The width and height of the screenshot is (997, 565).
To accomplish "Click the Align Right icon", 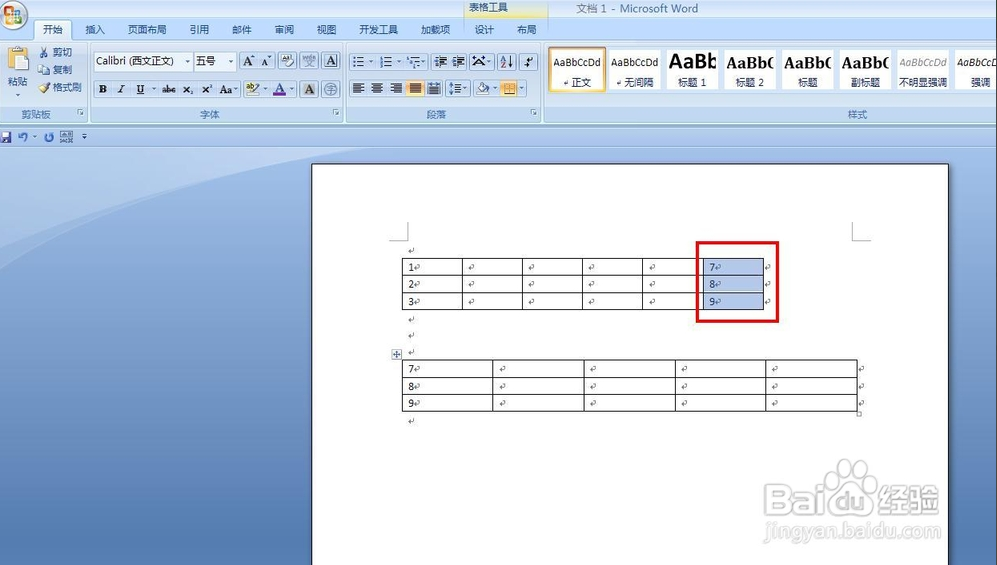I will pos(396,88).
